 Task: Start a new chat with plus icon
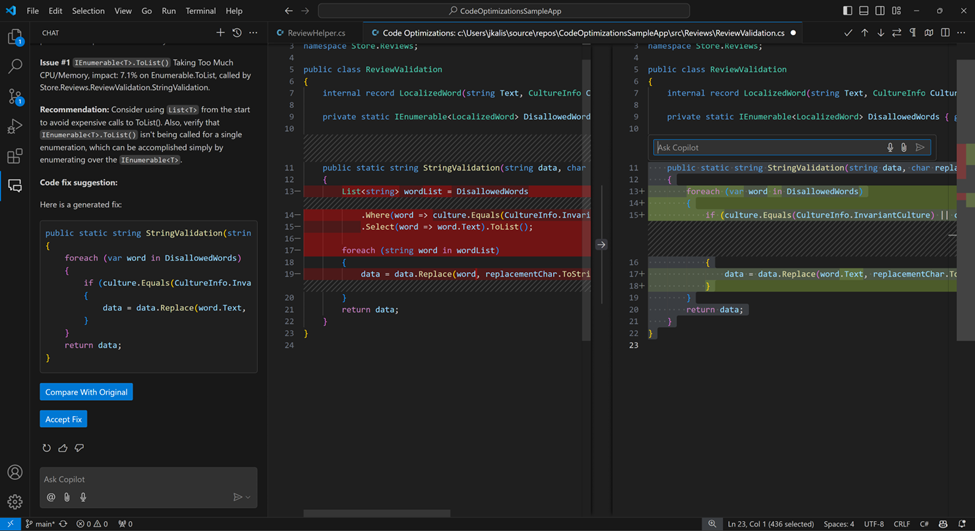point(221,33)
